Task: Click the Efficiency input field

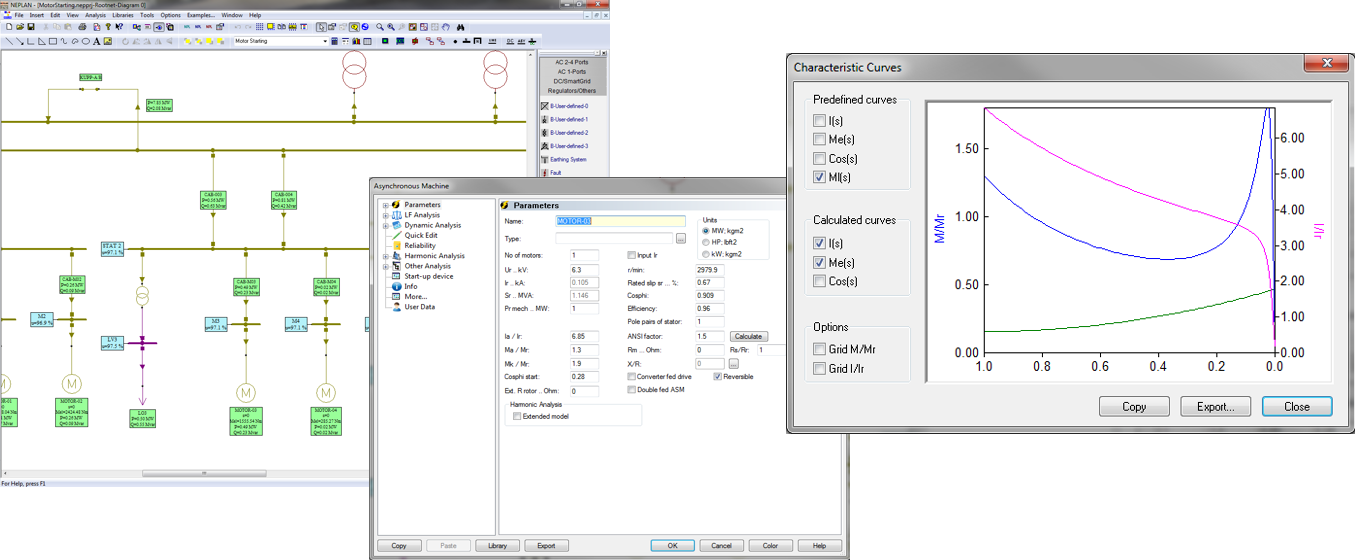Action: [710, 309]
